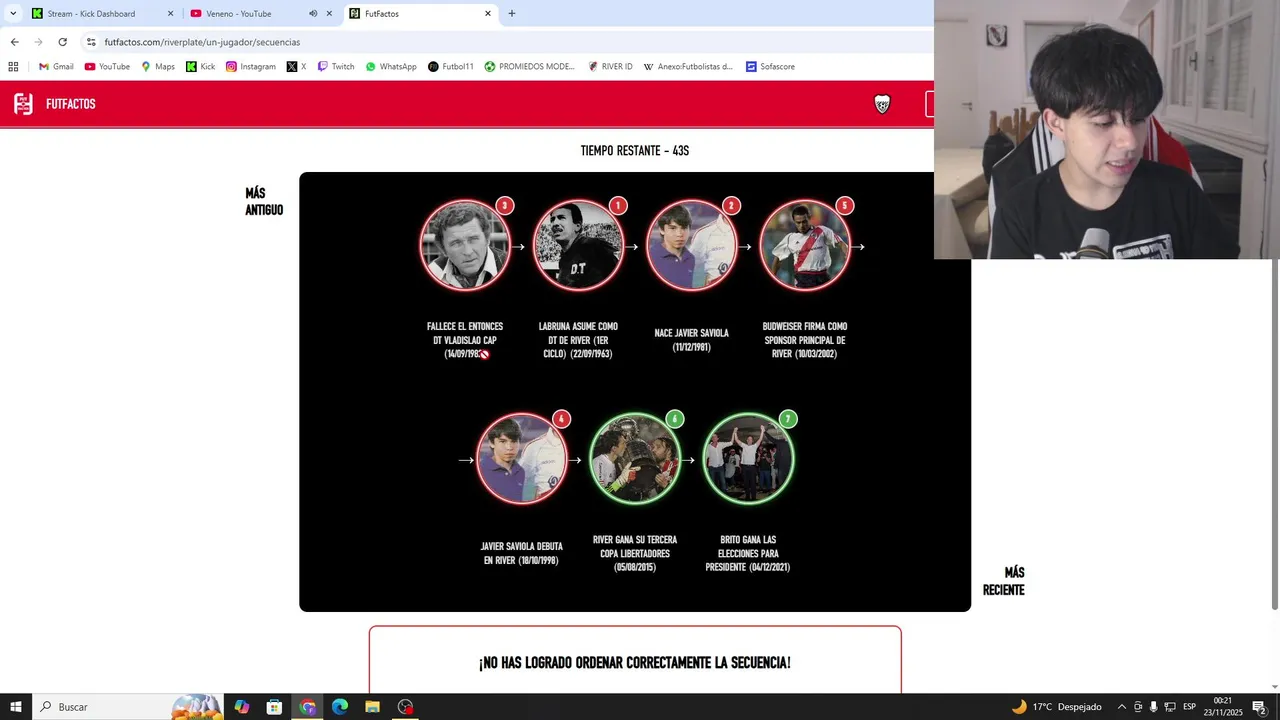Open the RIVER ID bookmark

click(610, 67)
